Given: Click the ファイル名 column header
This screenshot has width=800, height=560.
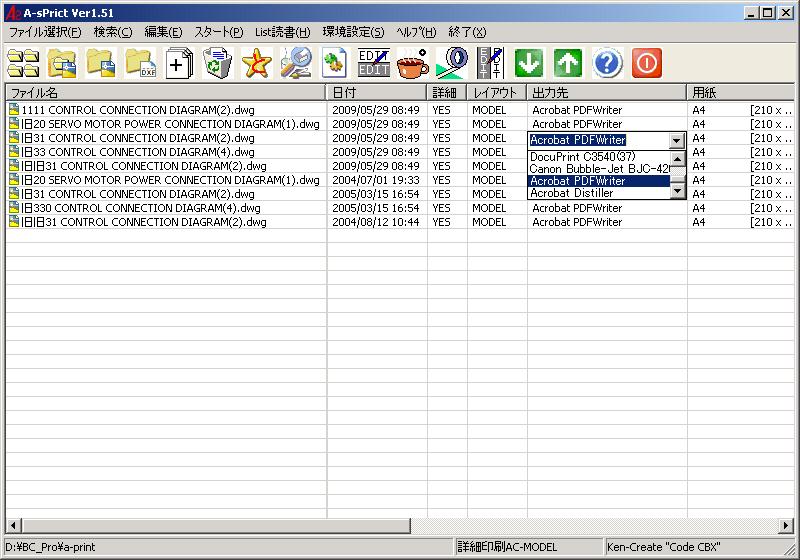Looking at the screenshot, I should (x=165, y=92).
